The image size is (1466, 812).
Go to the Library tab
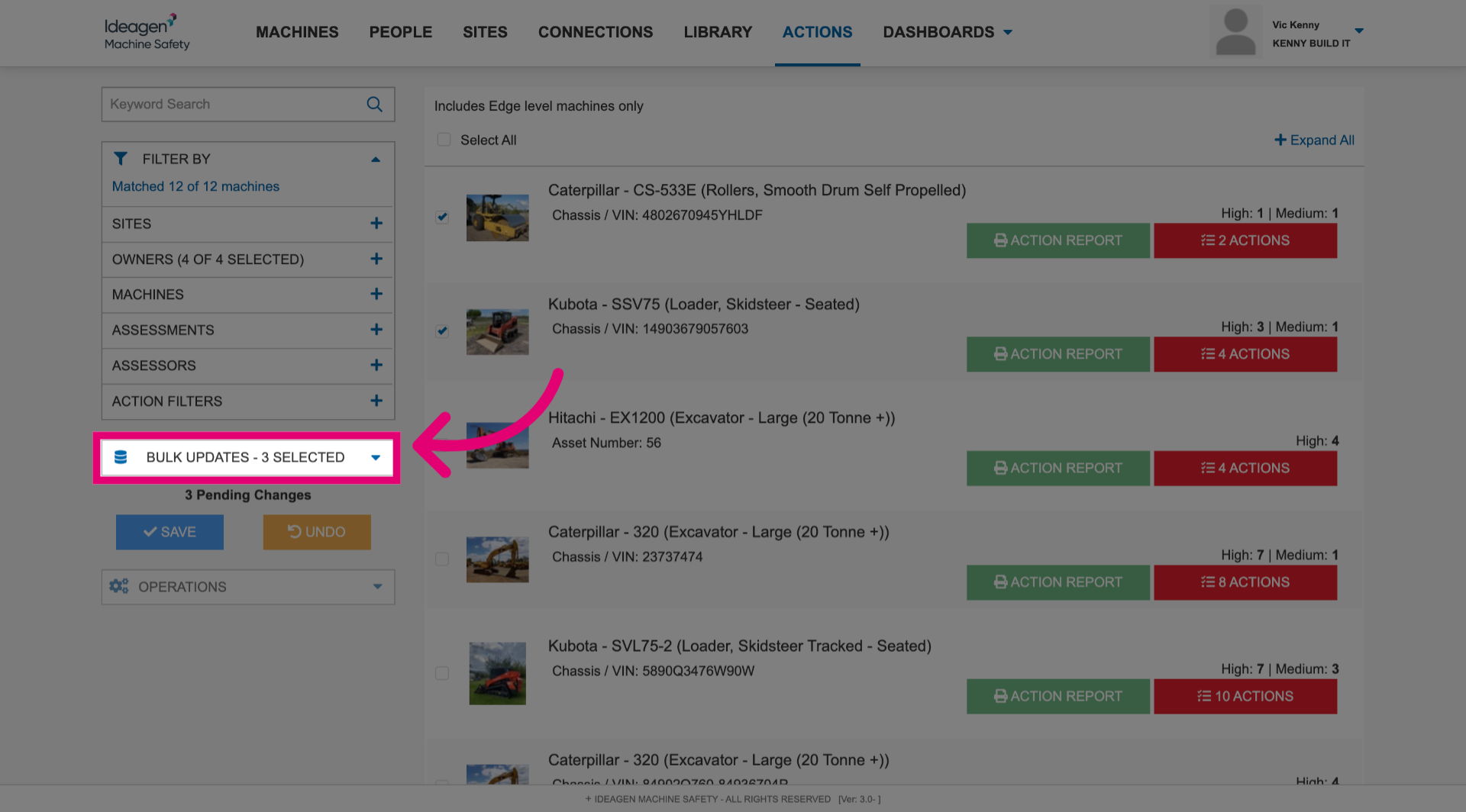click(x=718, y=32)
